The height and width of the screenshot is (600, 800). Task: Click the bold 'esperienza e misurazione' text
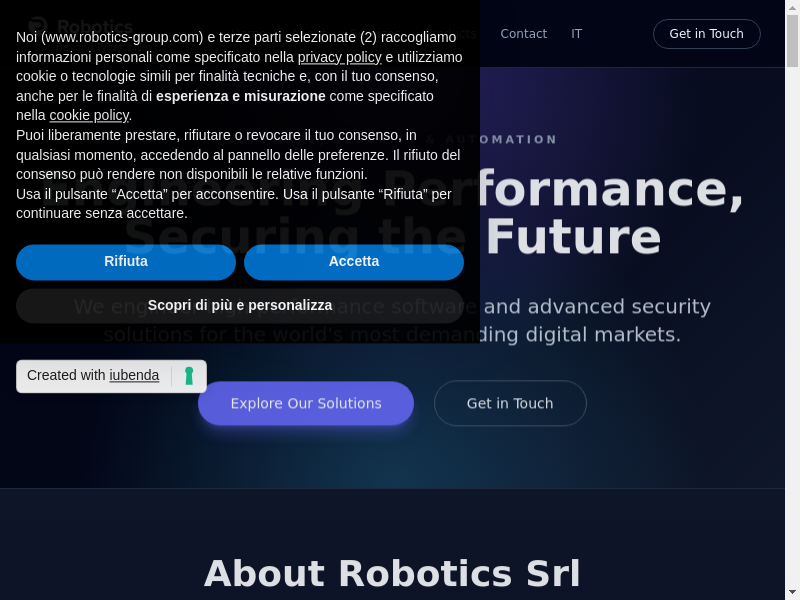point(240,96)
